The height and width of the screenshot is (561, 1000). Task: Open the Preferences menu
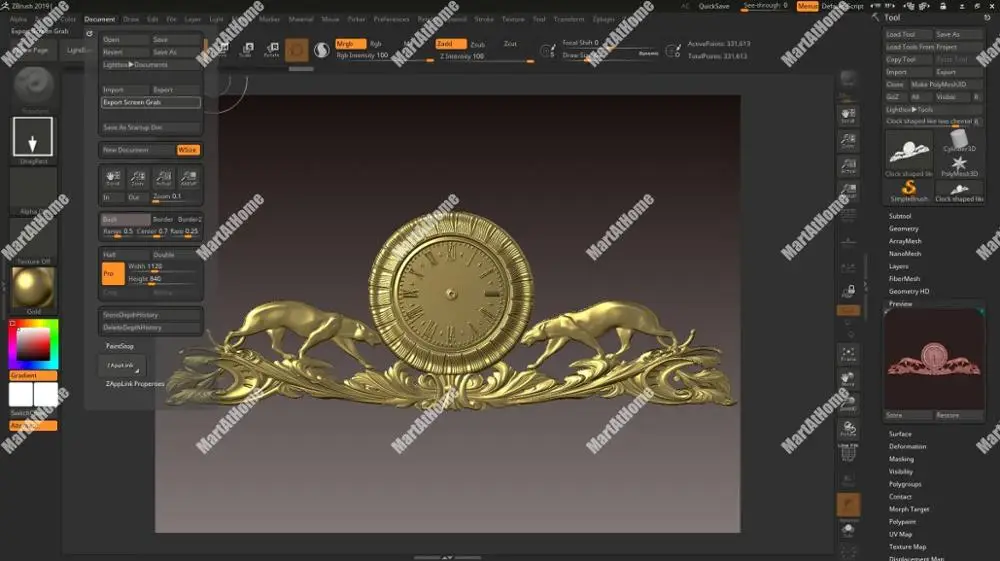pyautogui.click(x=391, y=19)
